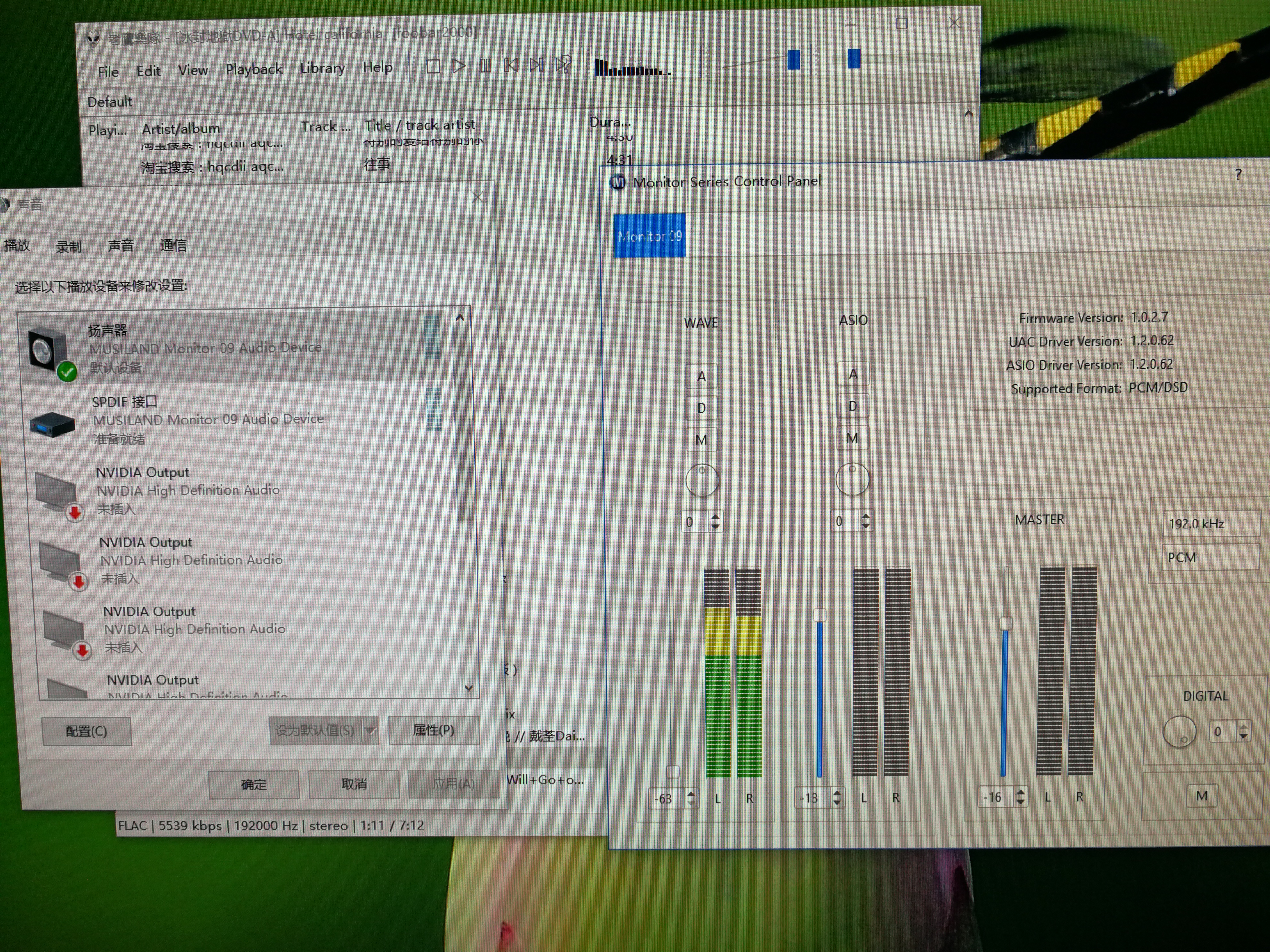1270x952 pixels.
Task: Open the PCM format box
Action: [x=1210, y=558]
